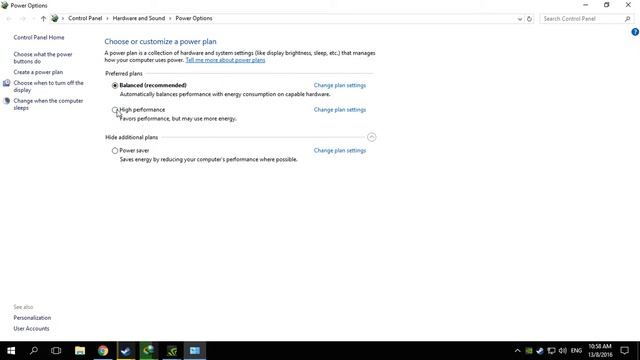Click the shield icon beside display option
Viewport: 640px width, 360px height.
(7, 83)
